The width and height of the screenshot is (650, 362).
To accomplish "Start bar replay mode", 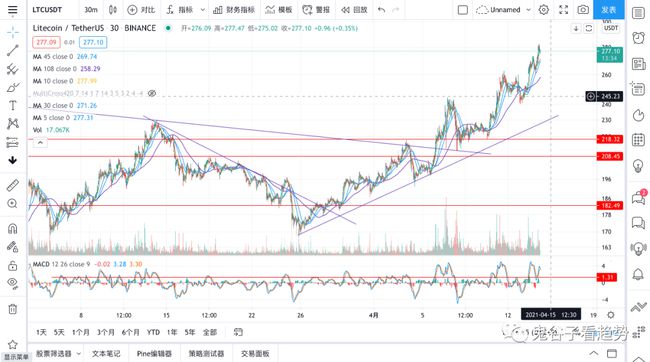I will click(354, 10).
